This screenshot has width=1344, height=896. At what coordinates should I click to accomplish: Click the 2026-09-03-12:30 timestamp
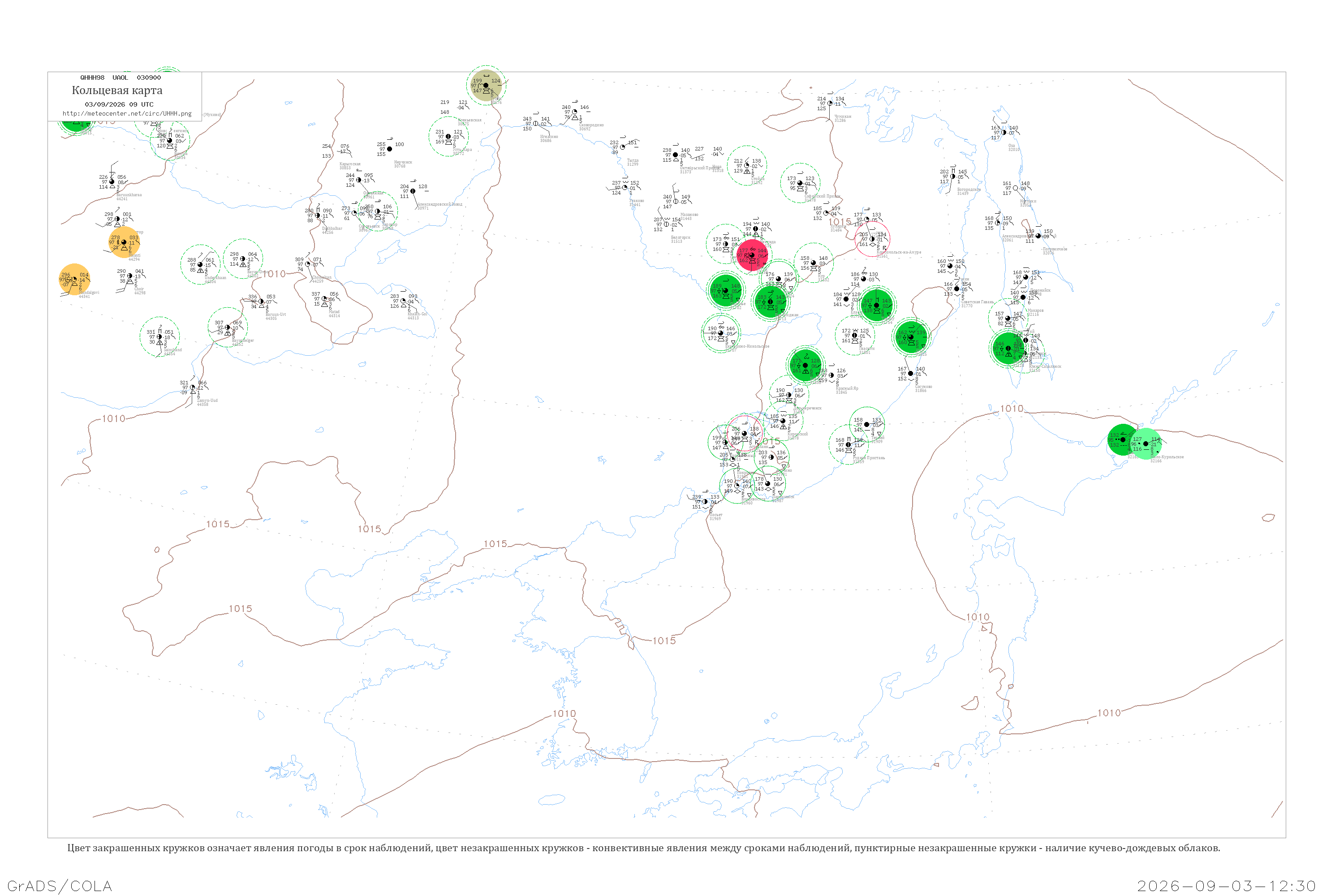coord(1226,886)
